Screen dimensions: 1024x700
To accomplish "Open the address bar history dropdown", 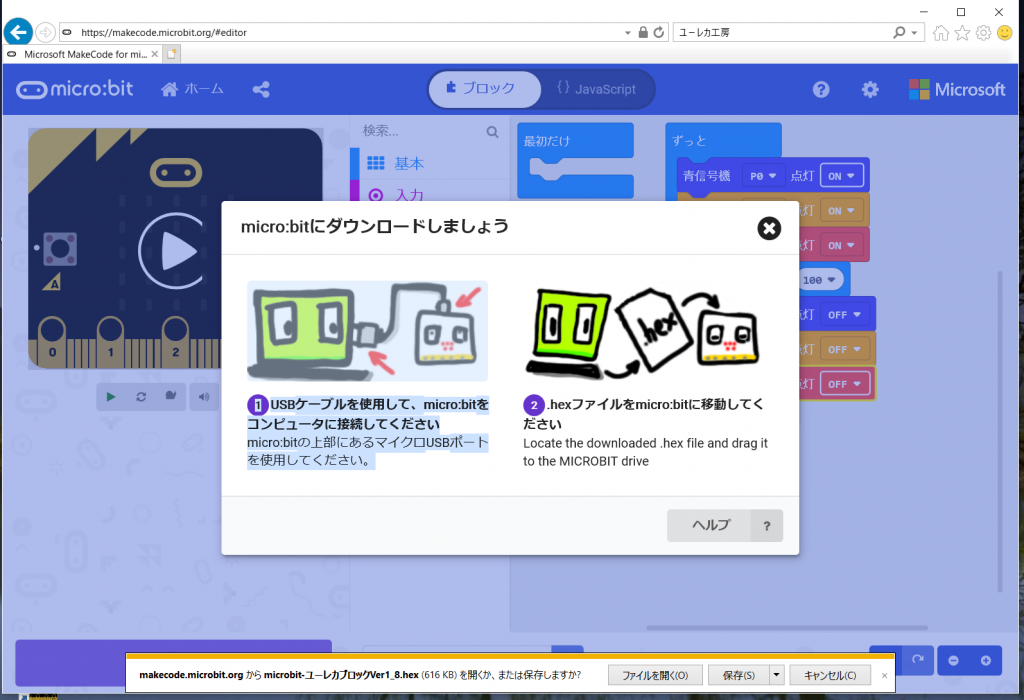I will 628,32.
